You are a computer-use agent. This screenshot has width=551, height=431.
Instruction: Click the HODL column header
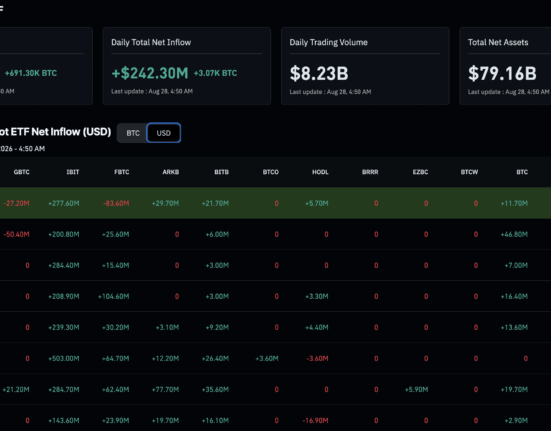pos(320,172)
